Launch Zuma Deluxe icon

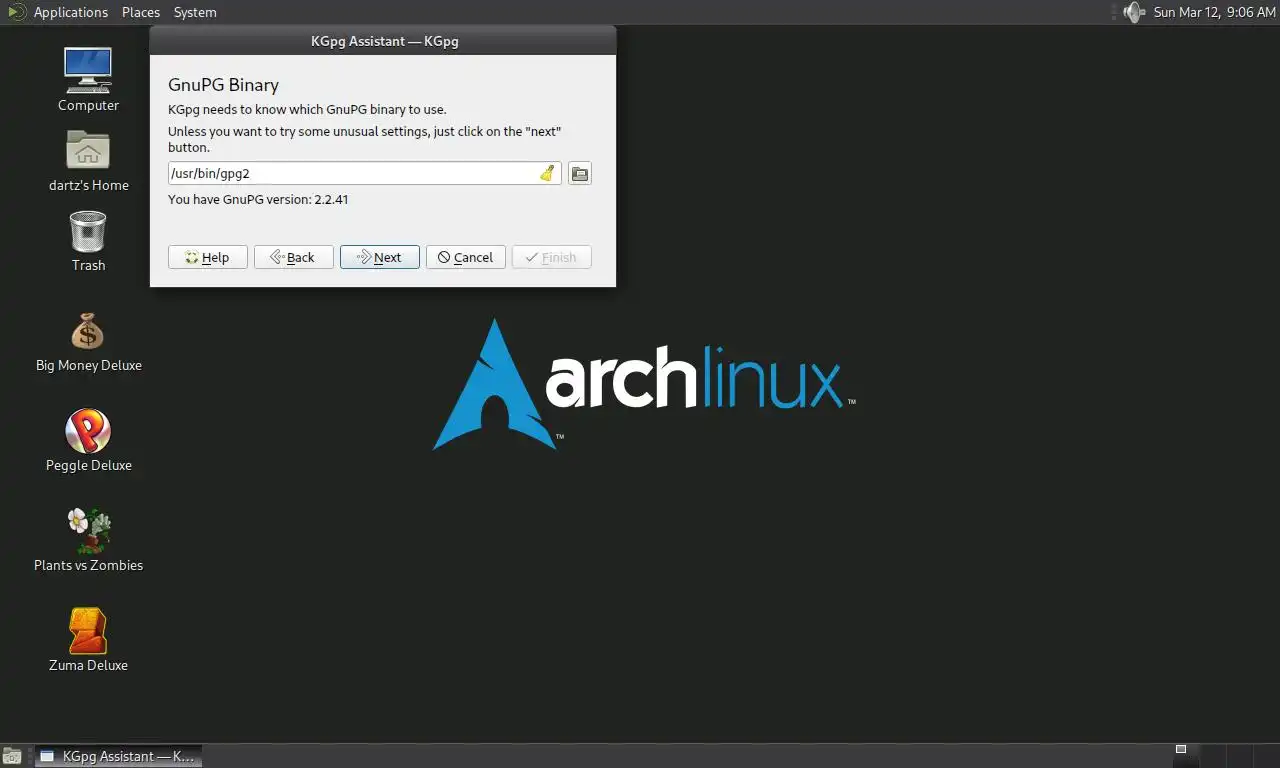(88, 631)
